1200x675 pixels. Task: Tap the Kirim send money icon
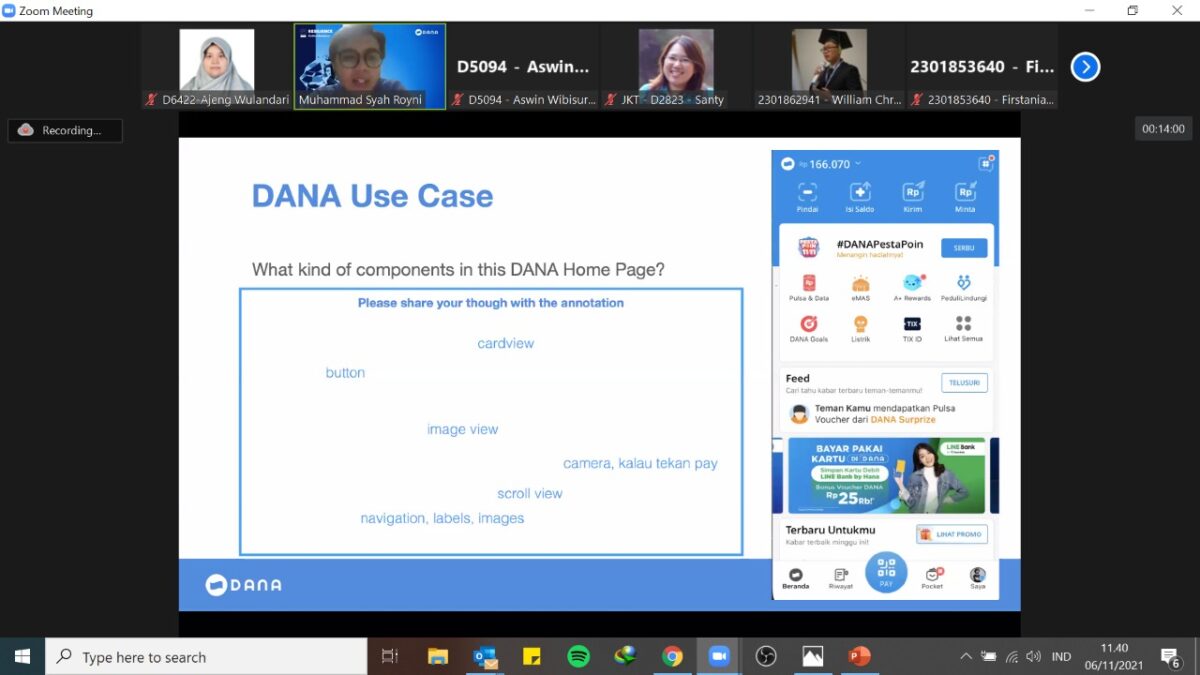tap(912, 192)
